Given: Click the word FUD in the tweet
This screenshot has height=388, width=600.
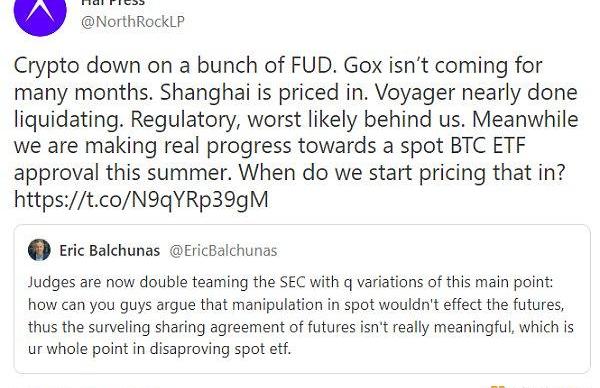Looking at the screenshot, I should coord(313,65).
